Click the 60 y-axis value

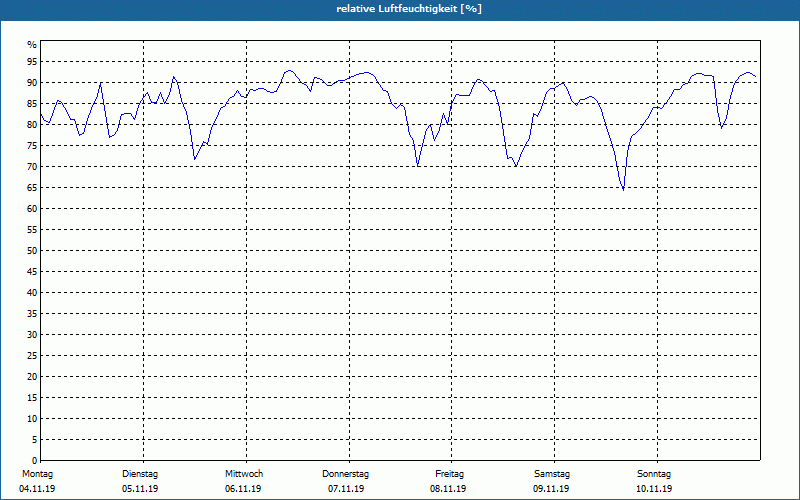pos(32,209)
